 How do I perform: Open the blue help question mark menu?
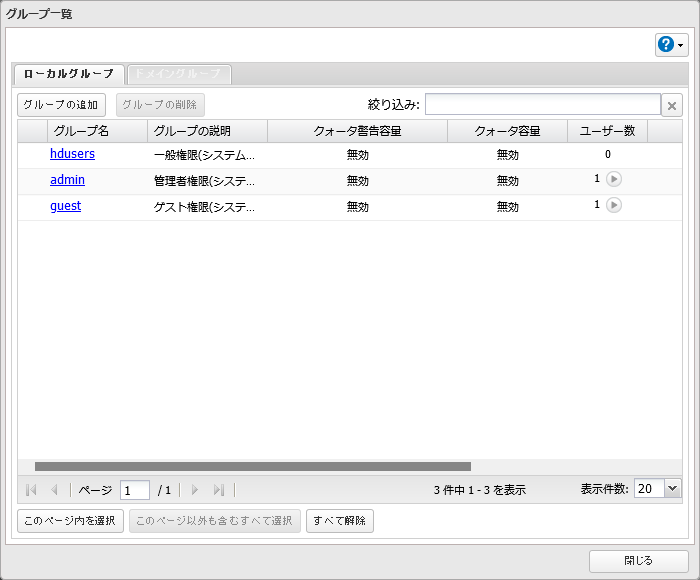pyautogui.click(x=671, y=45)
